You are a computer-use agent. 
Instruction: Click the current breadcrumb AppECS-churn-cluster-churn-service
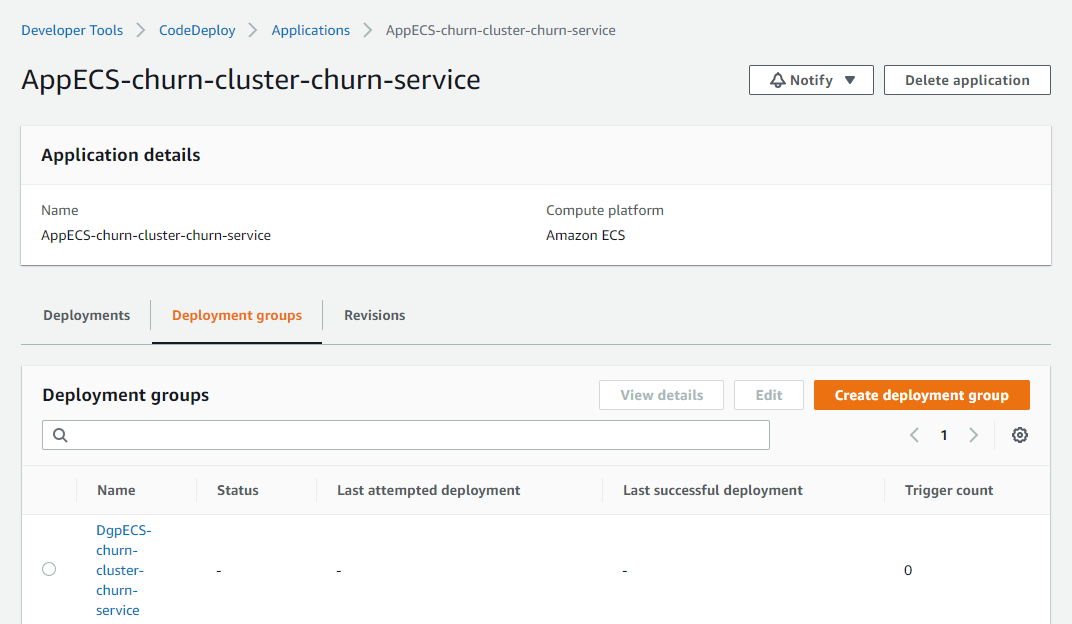(500, 30)
